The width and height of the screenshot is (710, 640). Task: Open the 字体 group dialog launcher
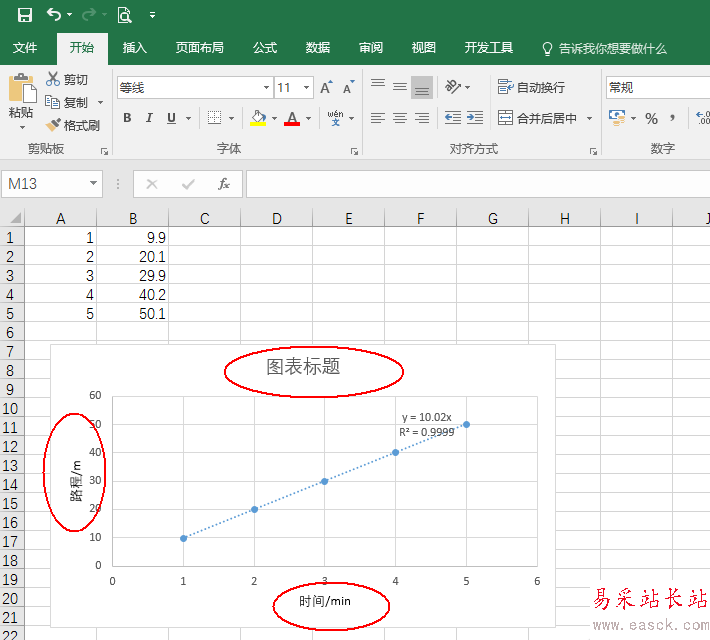pos(355,152)
